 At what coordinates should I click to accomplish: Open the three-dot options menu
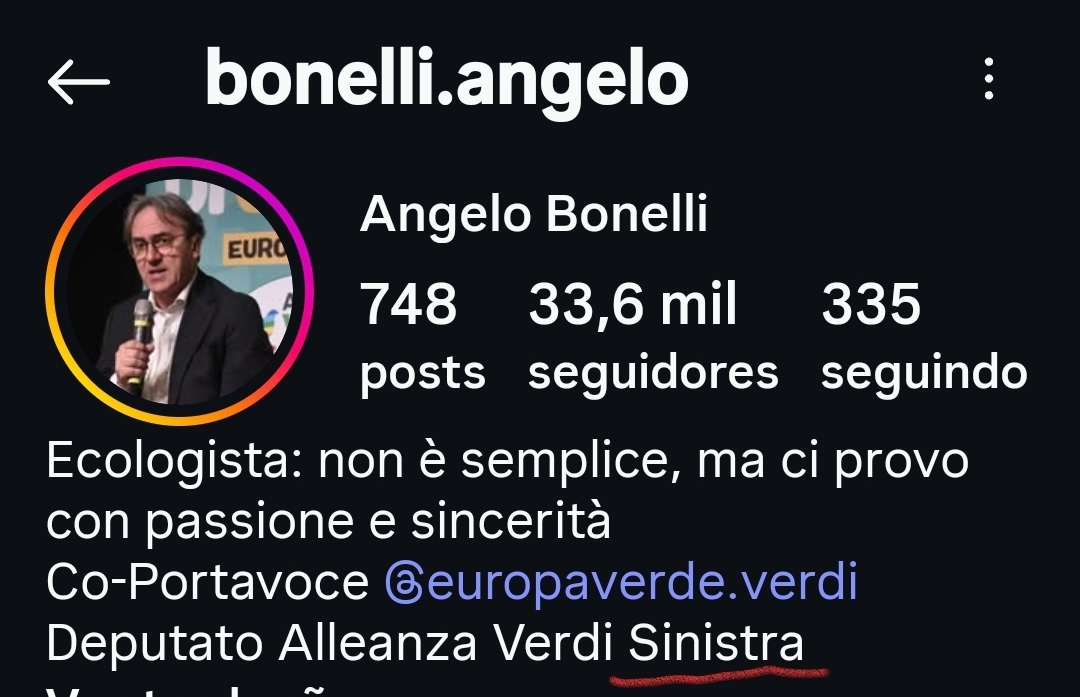(988, 79)
